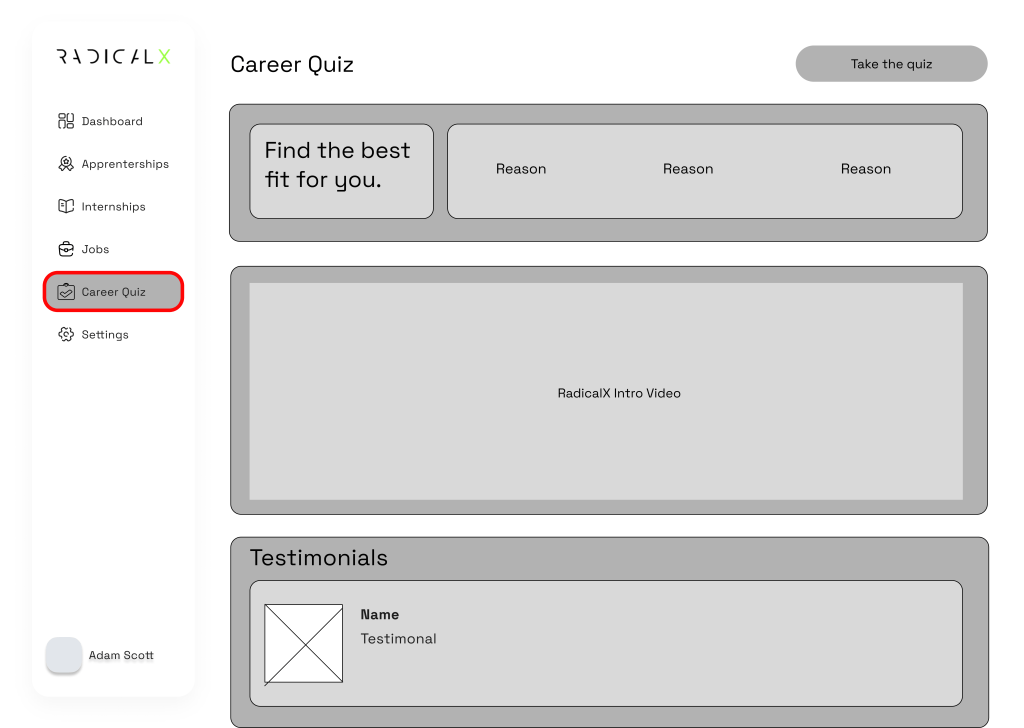
Task: Open the Dashboard menu item
Action: tap(112, 122)
